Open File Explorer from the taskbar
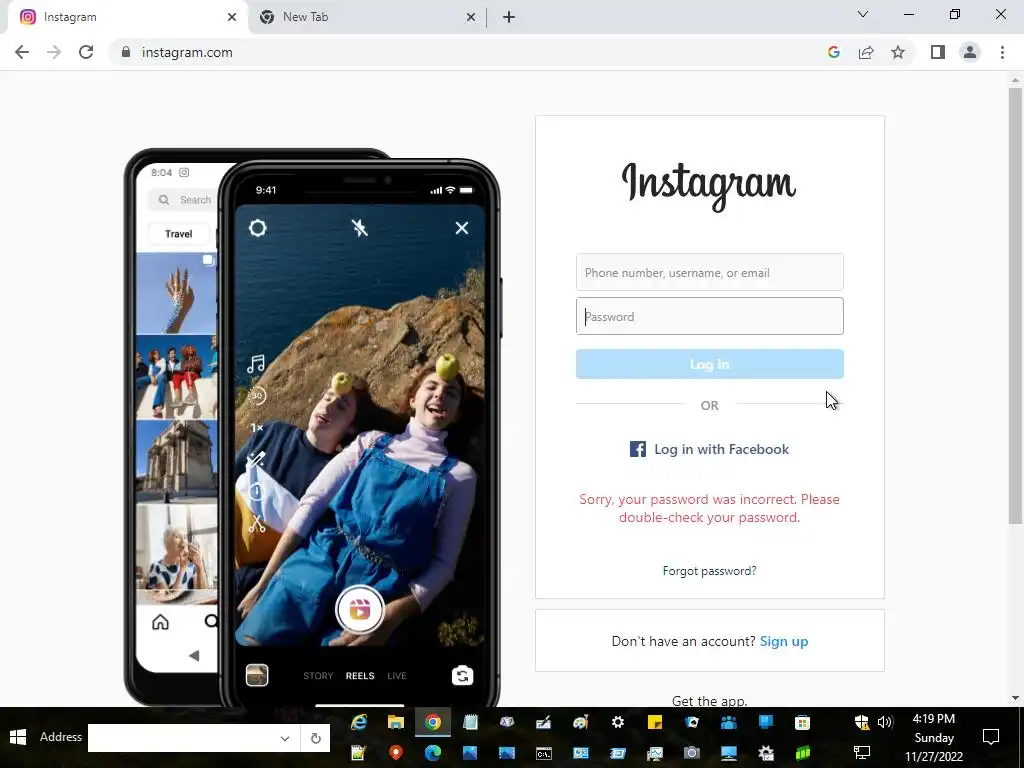The image size is (1024, 768). tap(396, 722)
